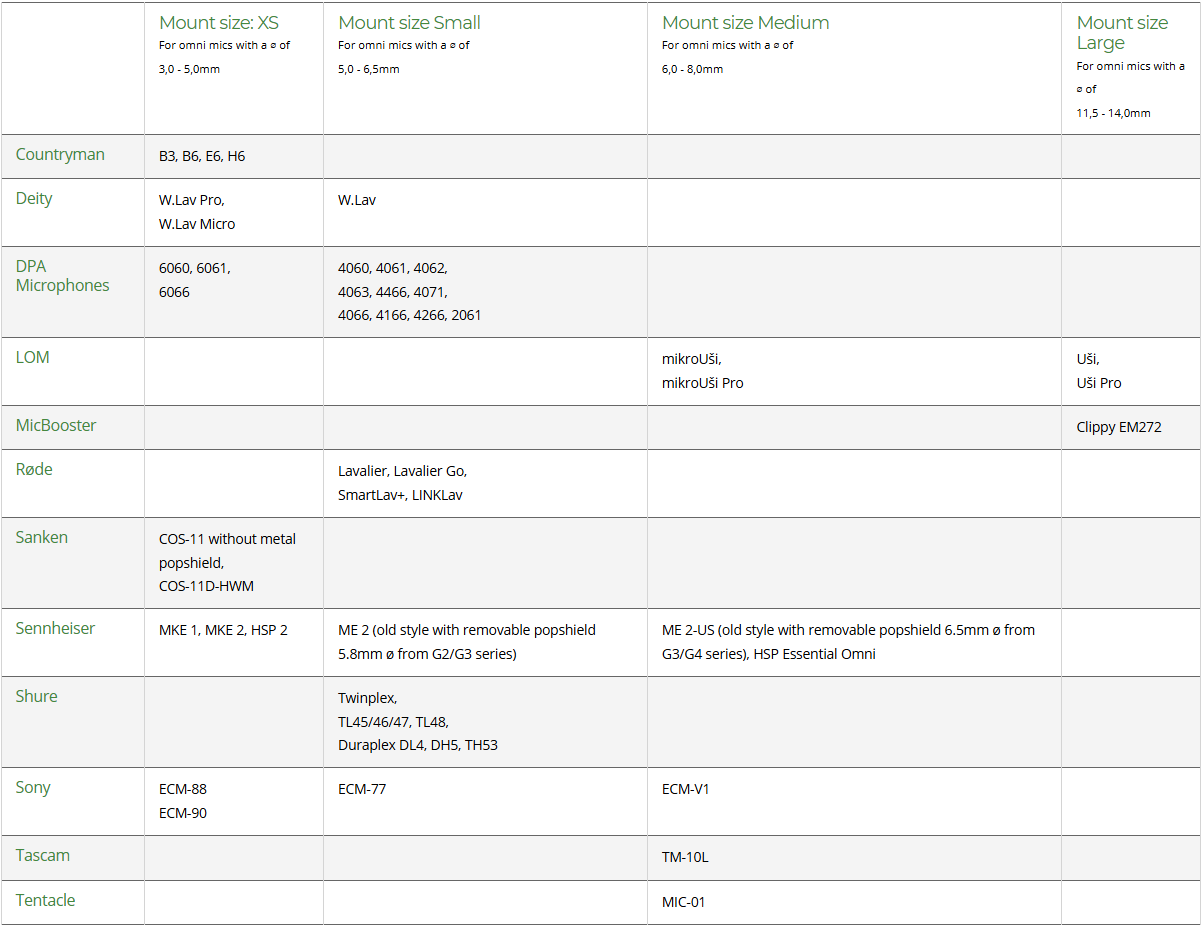Click the Tentacle brand name
Screen dimensions: 1203x926
46,900
